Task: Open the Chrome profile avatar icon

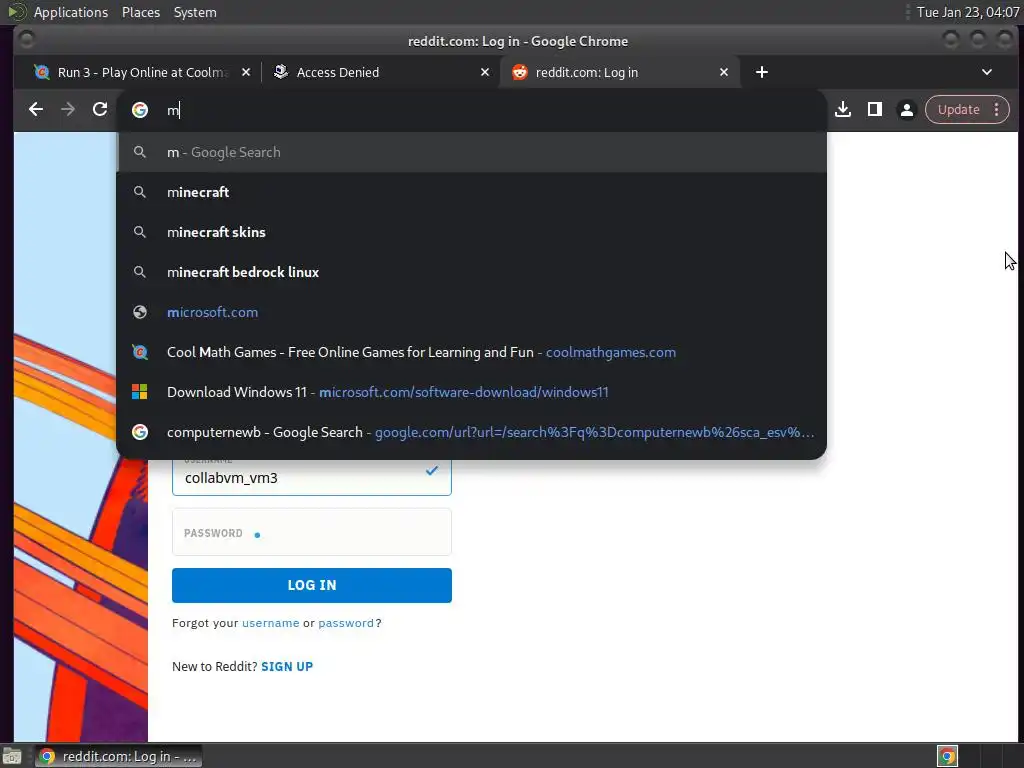Action: click(907, 110)
